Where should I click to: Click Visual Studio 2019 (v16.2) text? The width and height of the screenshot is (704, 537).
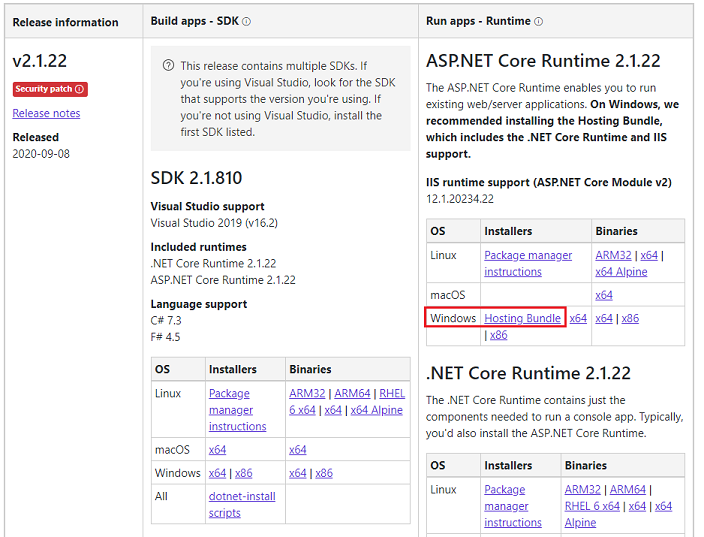click(x=214, y=223)
